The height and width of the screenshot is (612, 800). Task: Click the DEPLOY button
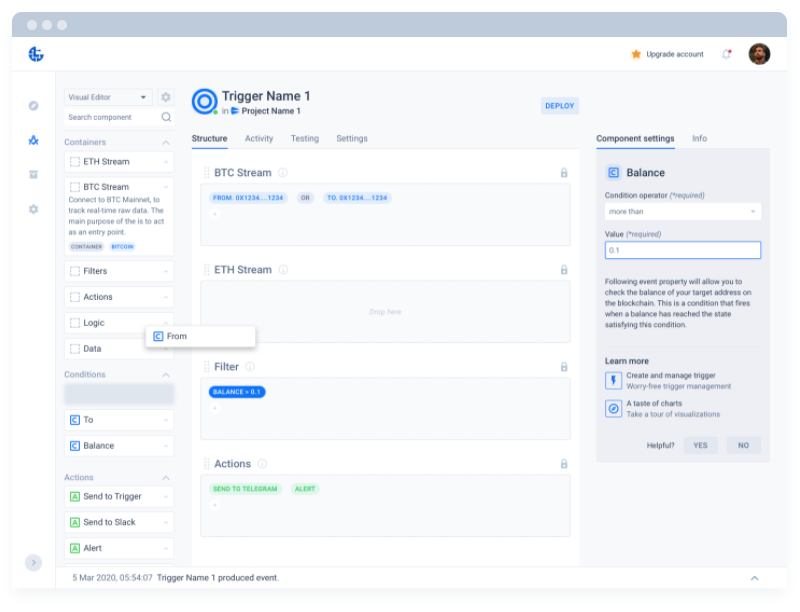559,106
